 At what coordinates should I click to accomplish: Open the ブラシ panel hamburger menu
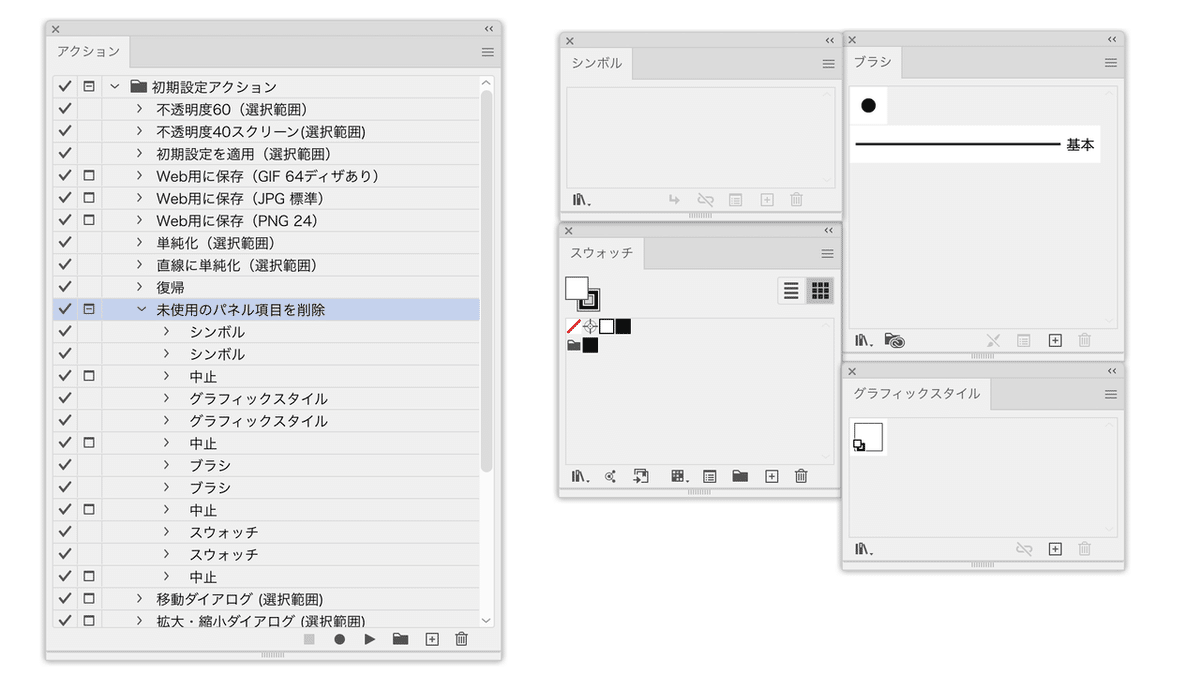click(1111, 62)
